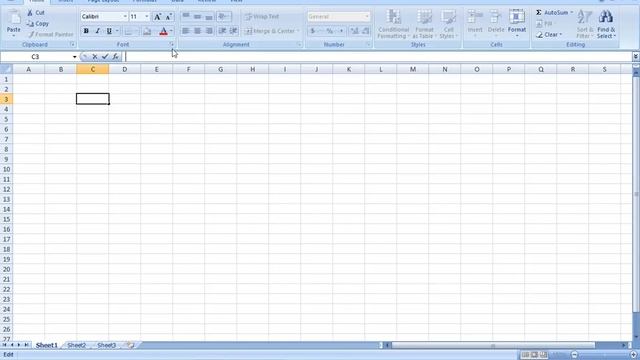Select column F header
The height and width of the screenshot is (360, 640).
[x=188, y=69]
